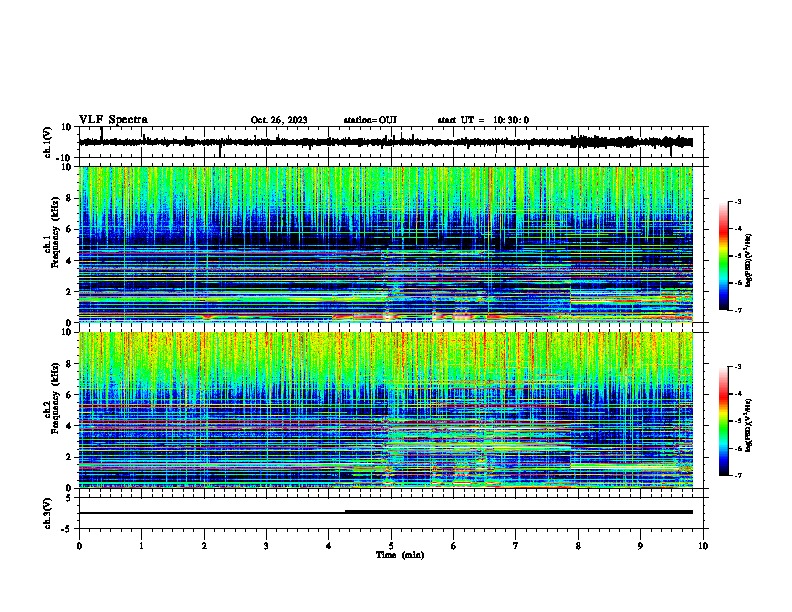Click the "start UT = 10:30: 0" label
792x612 pixels.
point(483,120)
